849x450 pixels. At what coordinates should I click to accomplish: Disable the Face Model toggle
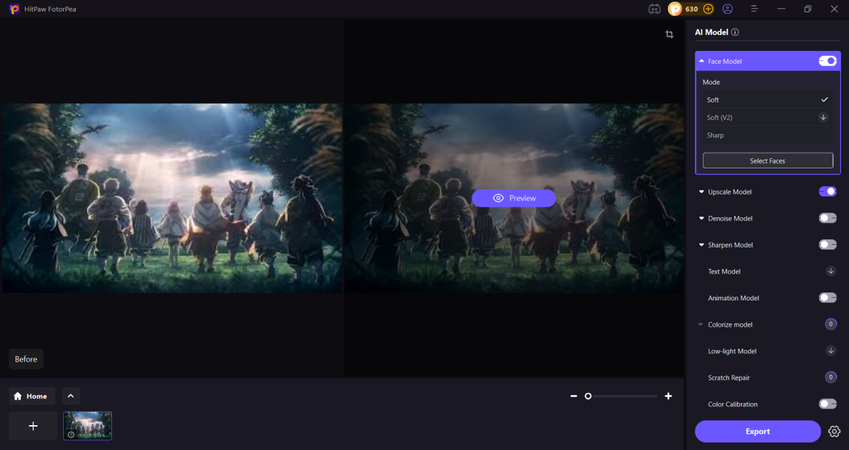click(x=827, y=61)
